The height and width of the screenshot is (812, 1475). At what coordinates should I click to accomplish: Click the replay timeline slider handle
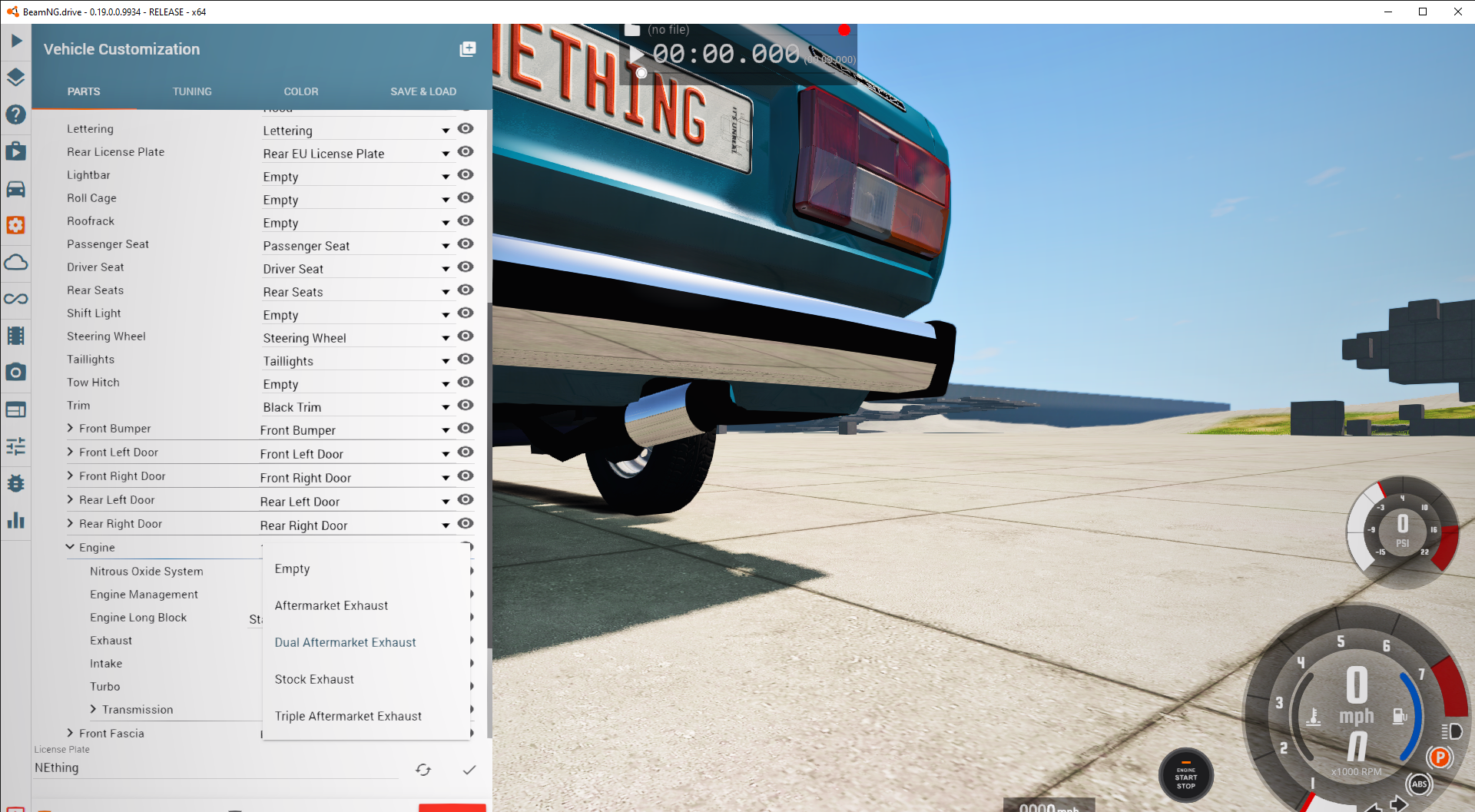click(641, 73)
